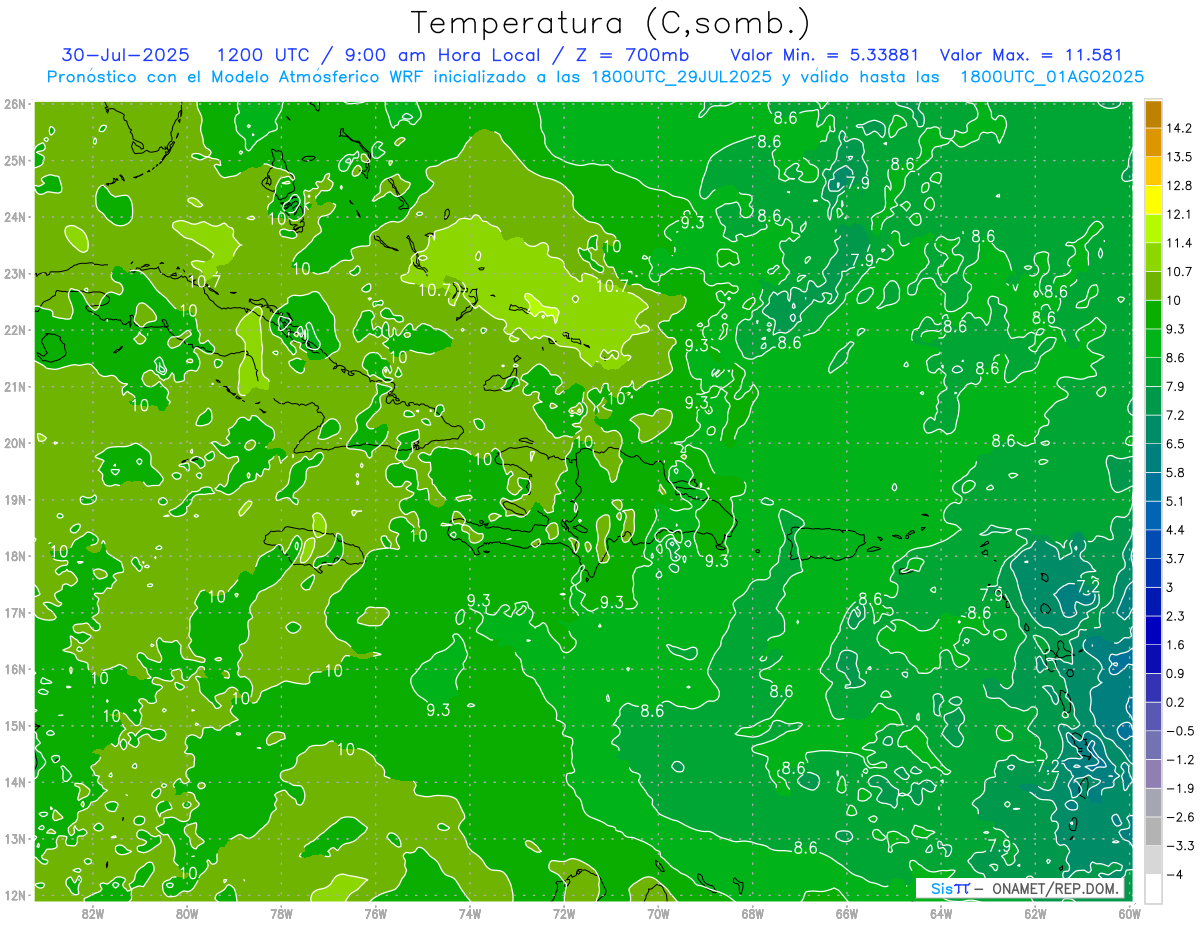The width and height of the screenshot is (1200, 927).
Task: Click the "72W" longitude axis label
Action: coord(564,912)
